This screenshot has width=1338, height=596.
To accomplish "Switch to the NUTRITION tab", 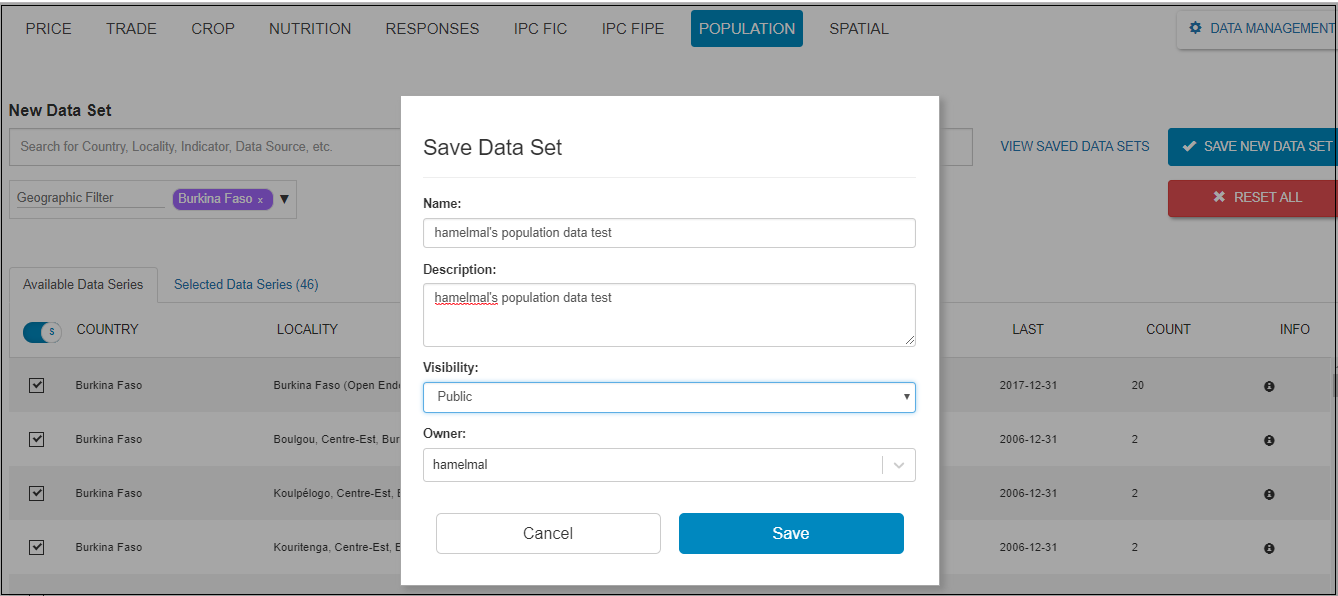I will 310,29.
